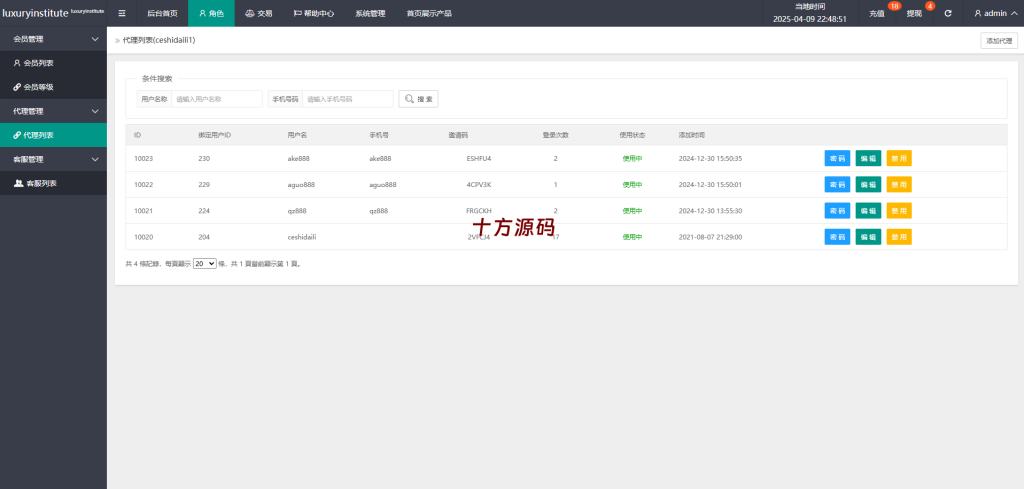The image size is (1024, 489).
Task: Click the 添加时间 column header
Action: (x=692, y=135)
